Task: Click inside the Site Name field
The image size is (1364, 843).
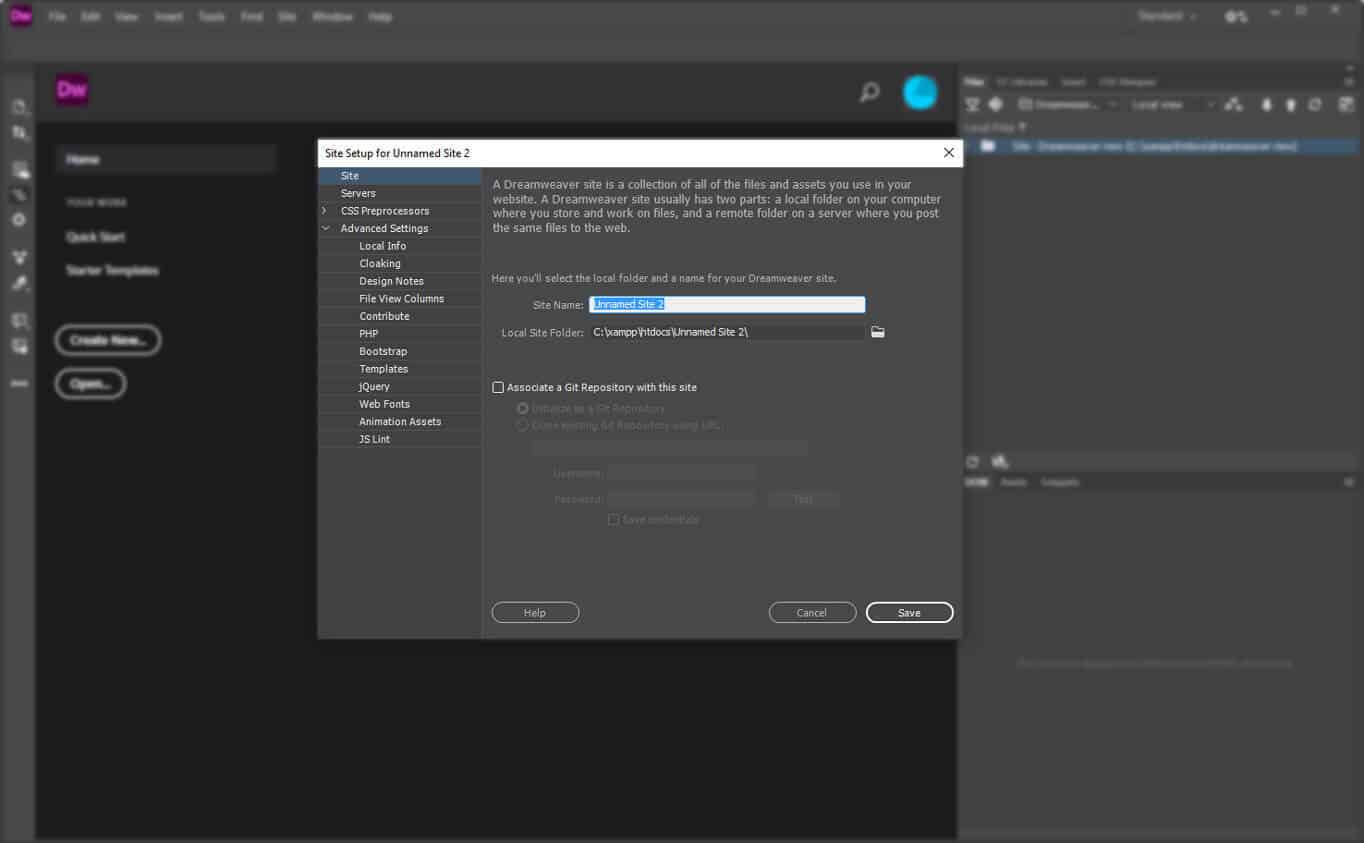Action: [x=727, y=304]
